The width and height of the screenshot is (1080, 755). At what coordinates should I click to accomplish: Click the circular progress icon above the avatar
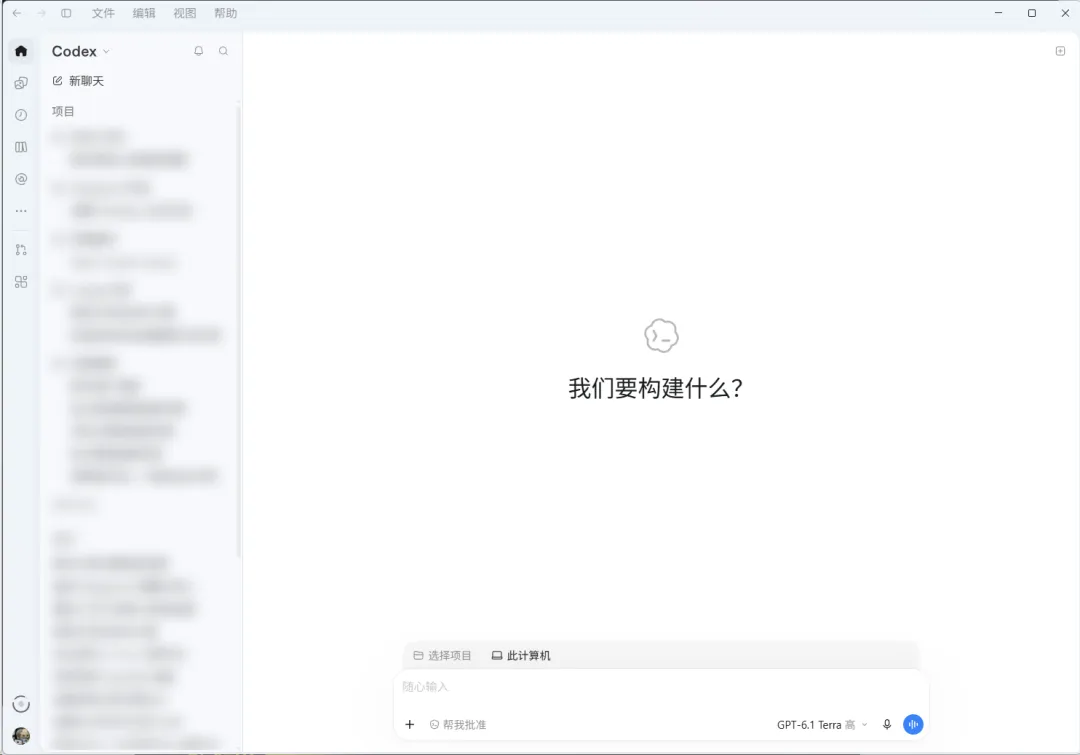pos(21,704)
